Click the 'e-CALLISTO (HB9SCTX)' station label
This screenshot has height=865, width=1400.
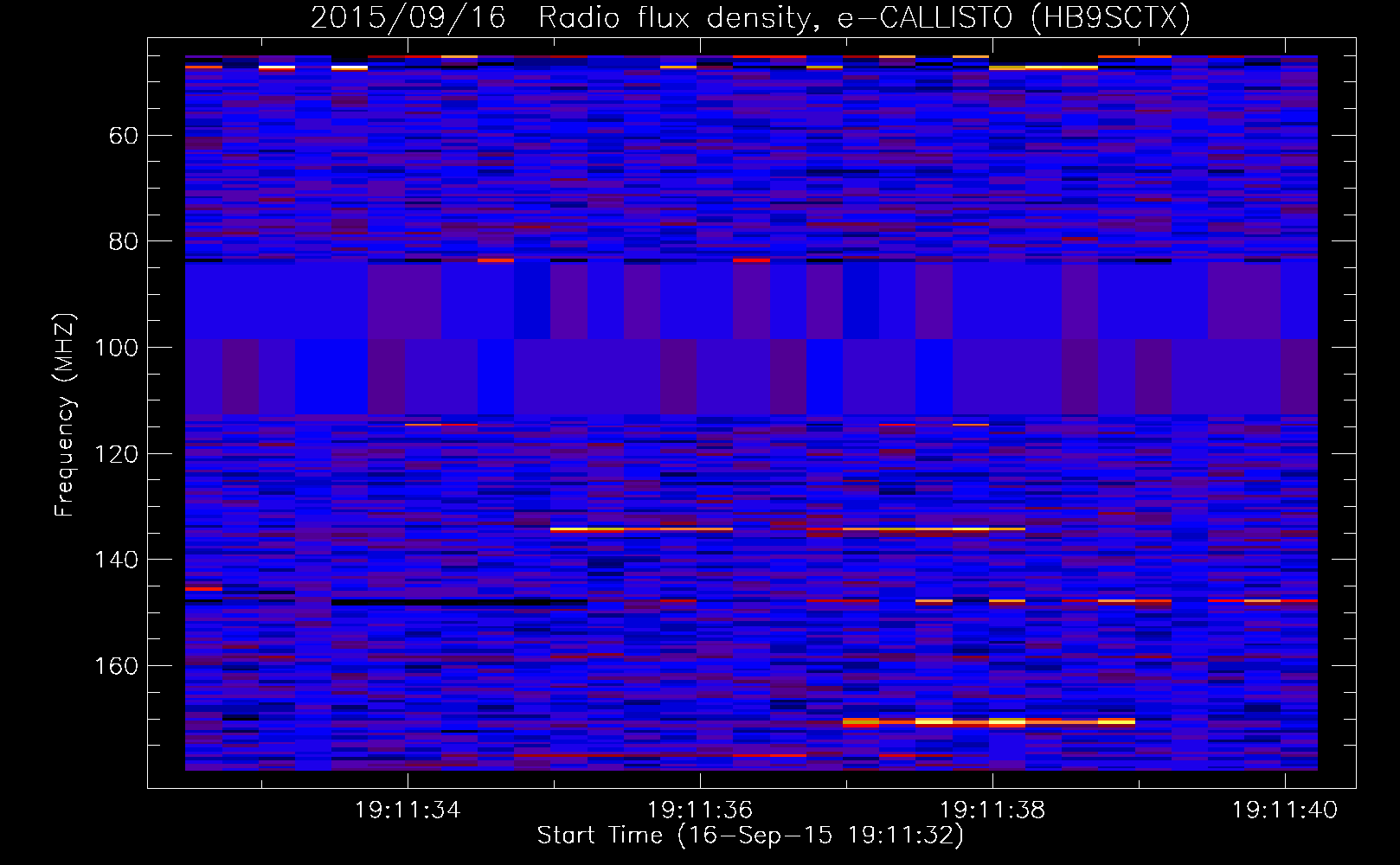tap(1014, 17)
